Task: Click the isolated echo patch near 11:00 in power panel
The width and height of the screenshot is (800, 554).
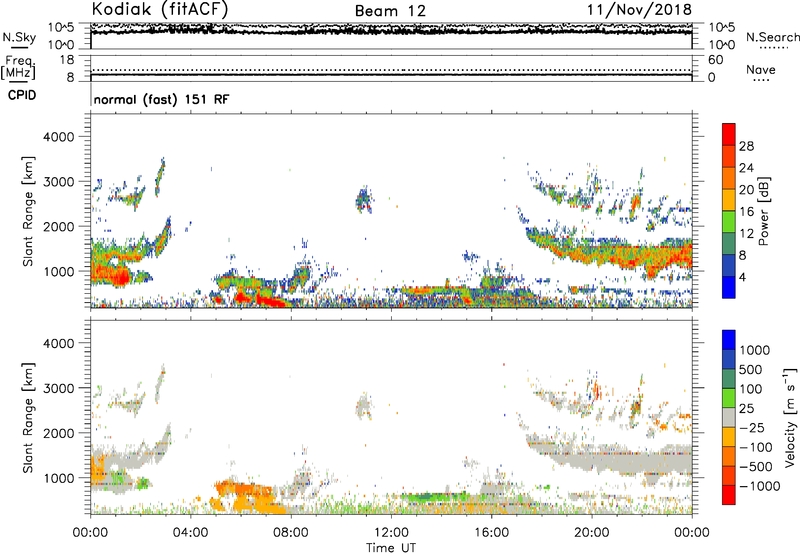Action: point(364,199)
